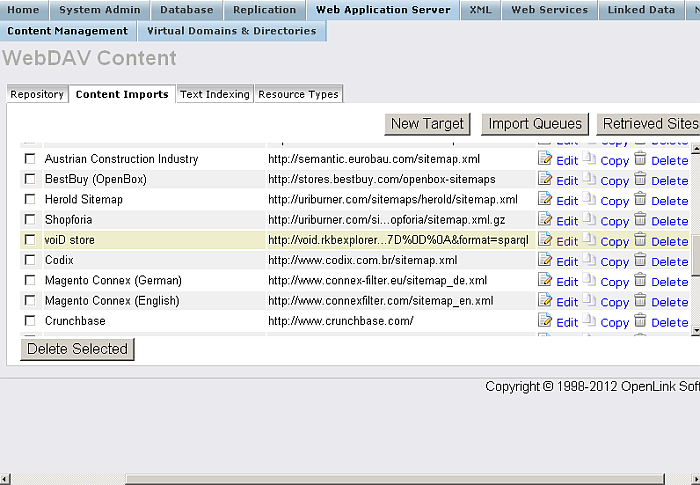Check the Austrian Construction Industry checkbox
700x485 pixels.
click(x=30, y=159)
